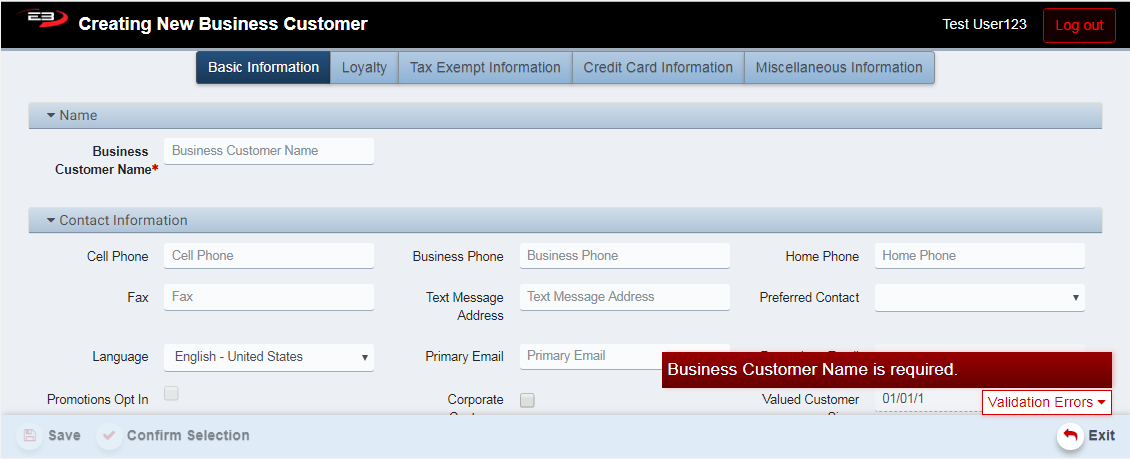Click the Save floppy disk icon
This screenshot has height=459, width=1130.
[30, 435]
